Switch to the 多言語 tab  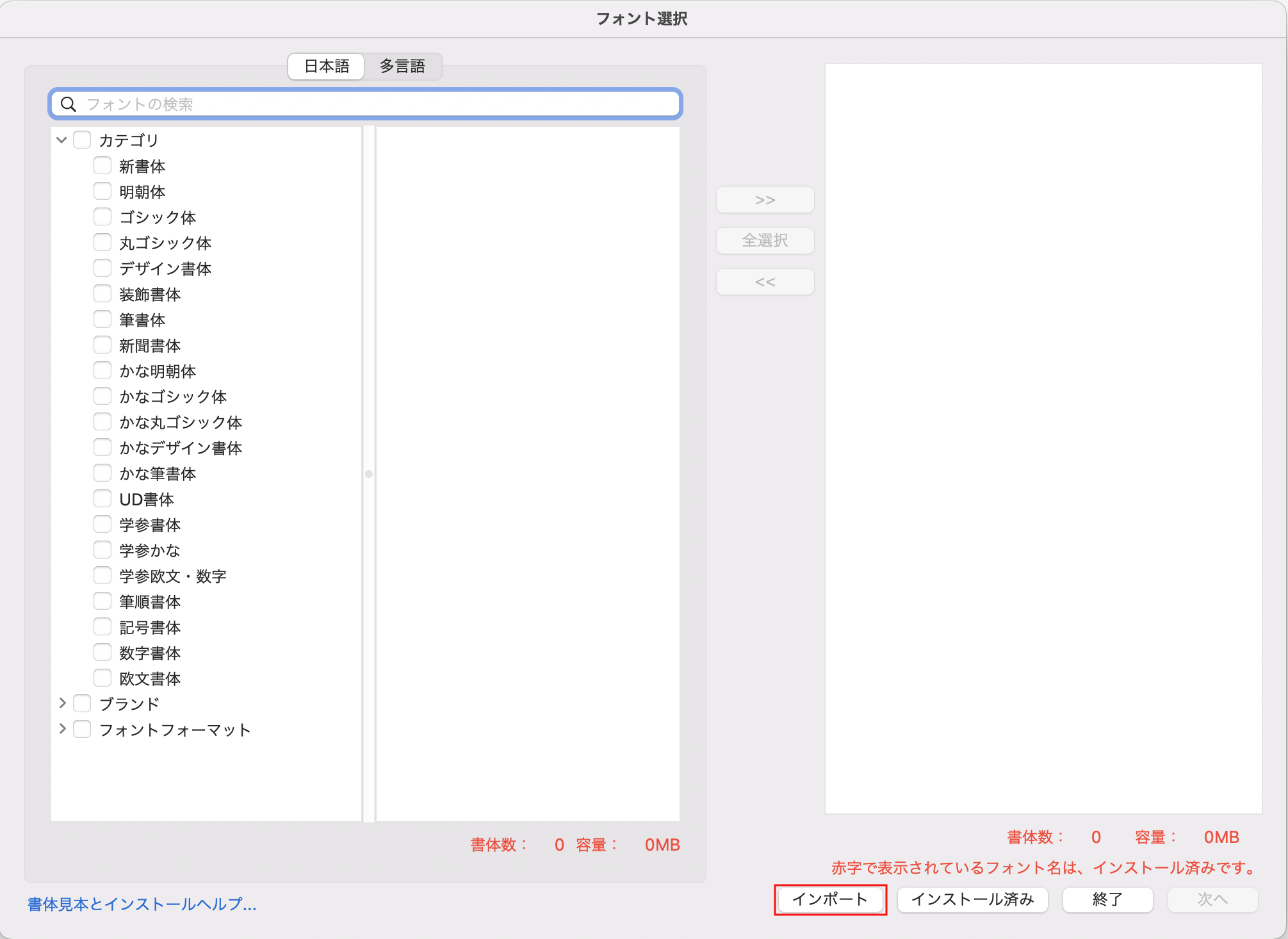(x=403, y=67)
